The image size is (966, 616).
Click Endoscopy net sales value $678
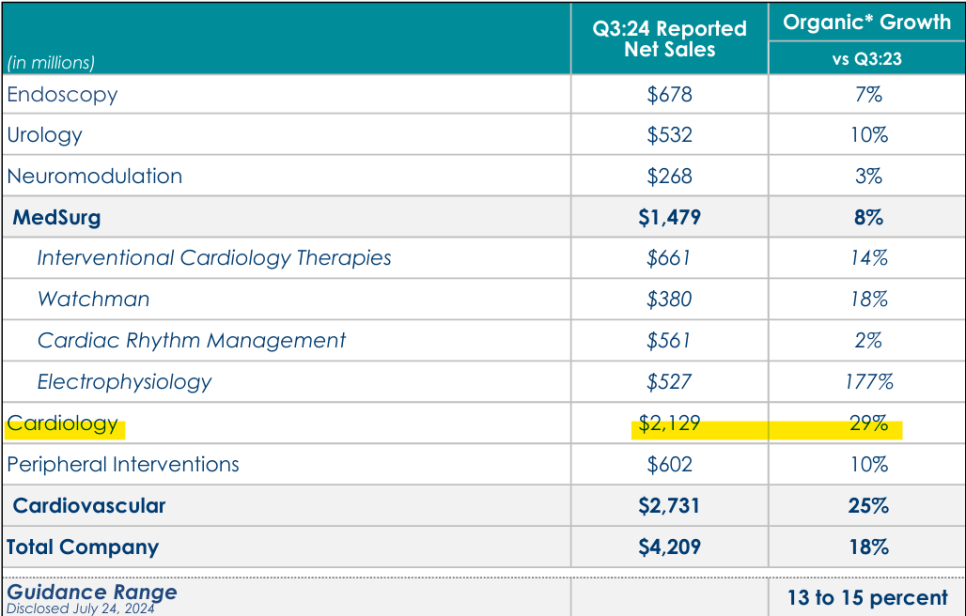coord(669,94)
